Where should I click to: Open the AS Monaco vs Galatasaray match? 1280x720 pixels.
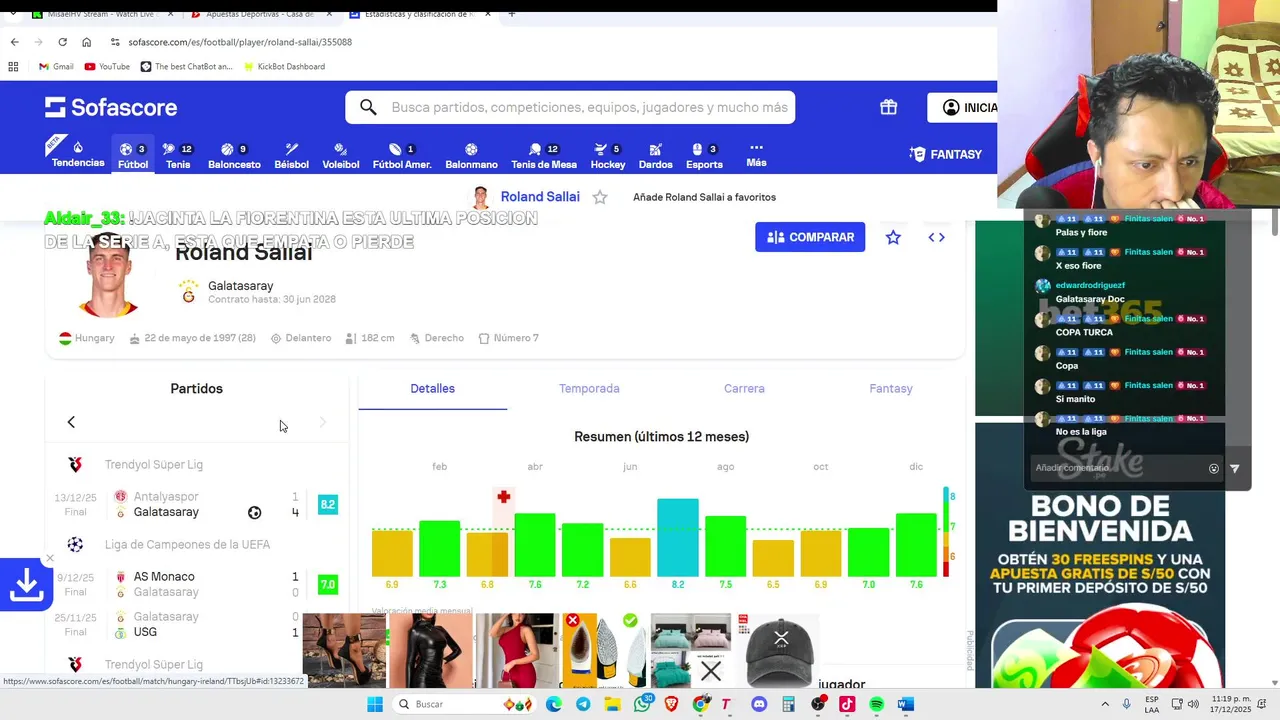tap(196, 584)
